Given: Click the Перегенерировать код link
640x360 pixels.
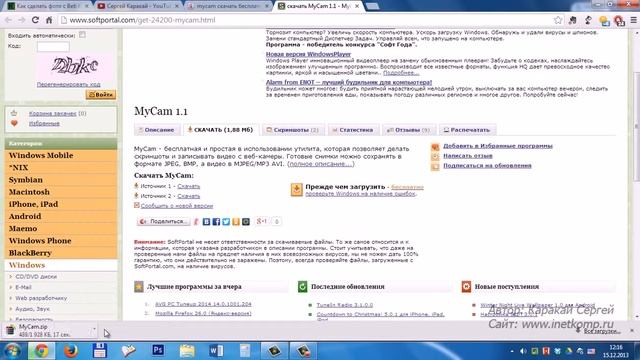Looking at the screenshot, I should 69,84.
